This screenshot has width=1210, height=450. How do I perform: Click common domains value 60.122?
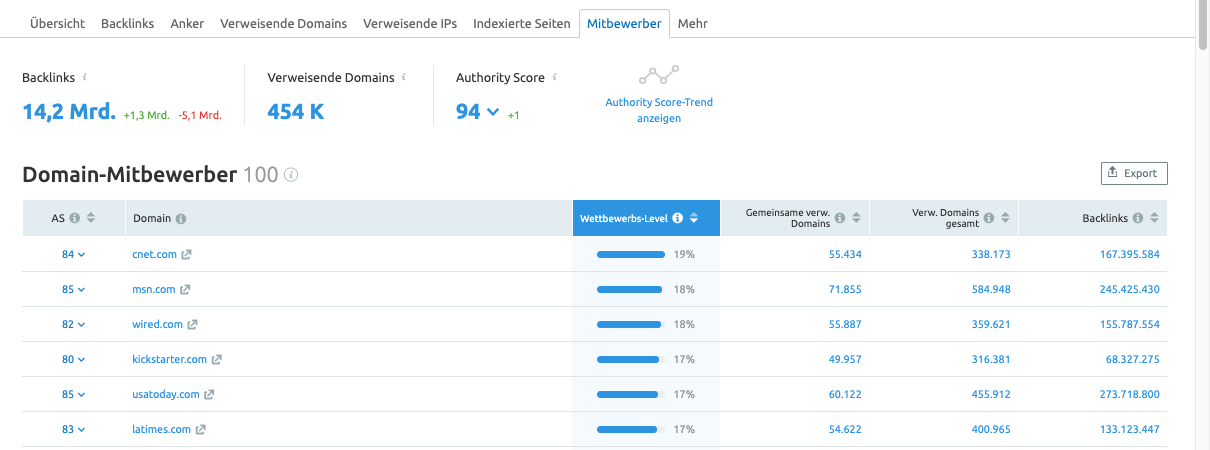point(845,395)
